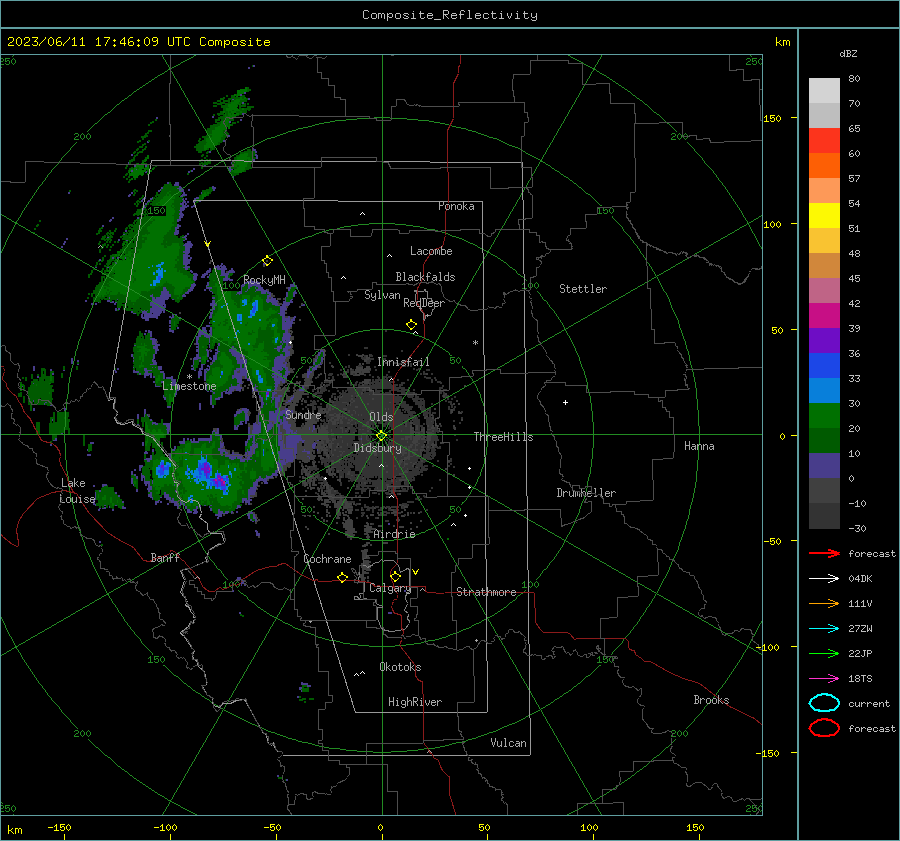Click the small echo west of Okotoks
900x841 pixels.
[305, 691]
